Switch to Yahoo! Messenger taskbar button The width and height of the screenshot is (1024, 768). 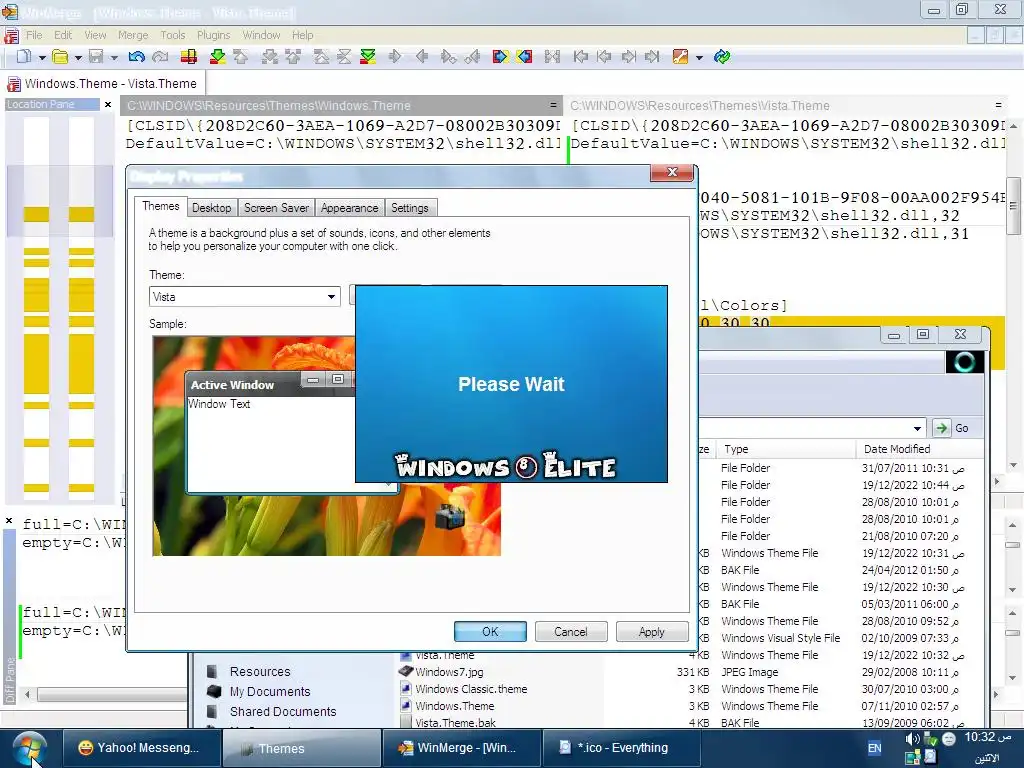click(x=141, y=748)
